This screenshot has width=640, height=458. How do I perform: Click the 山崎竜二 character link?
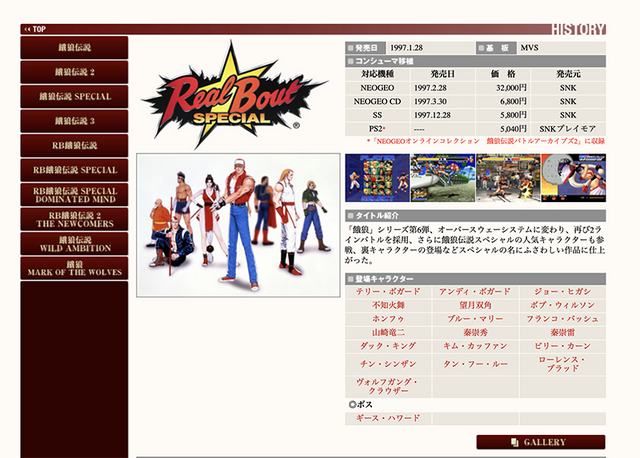point(388,333)
